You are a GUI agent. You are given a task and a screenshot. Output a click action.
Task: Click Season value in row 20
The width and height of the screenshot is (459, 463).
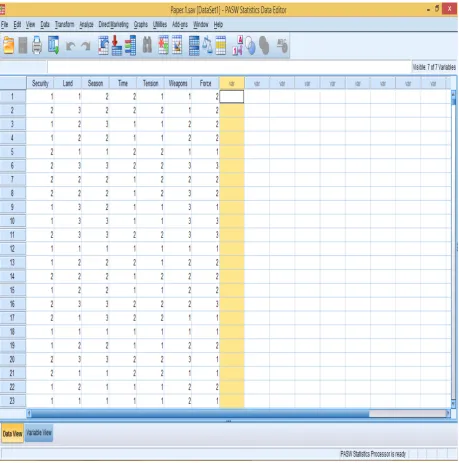pyautogui.click(x=95, y=359)
